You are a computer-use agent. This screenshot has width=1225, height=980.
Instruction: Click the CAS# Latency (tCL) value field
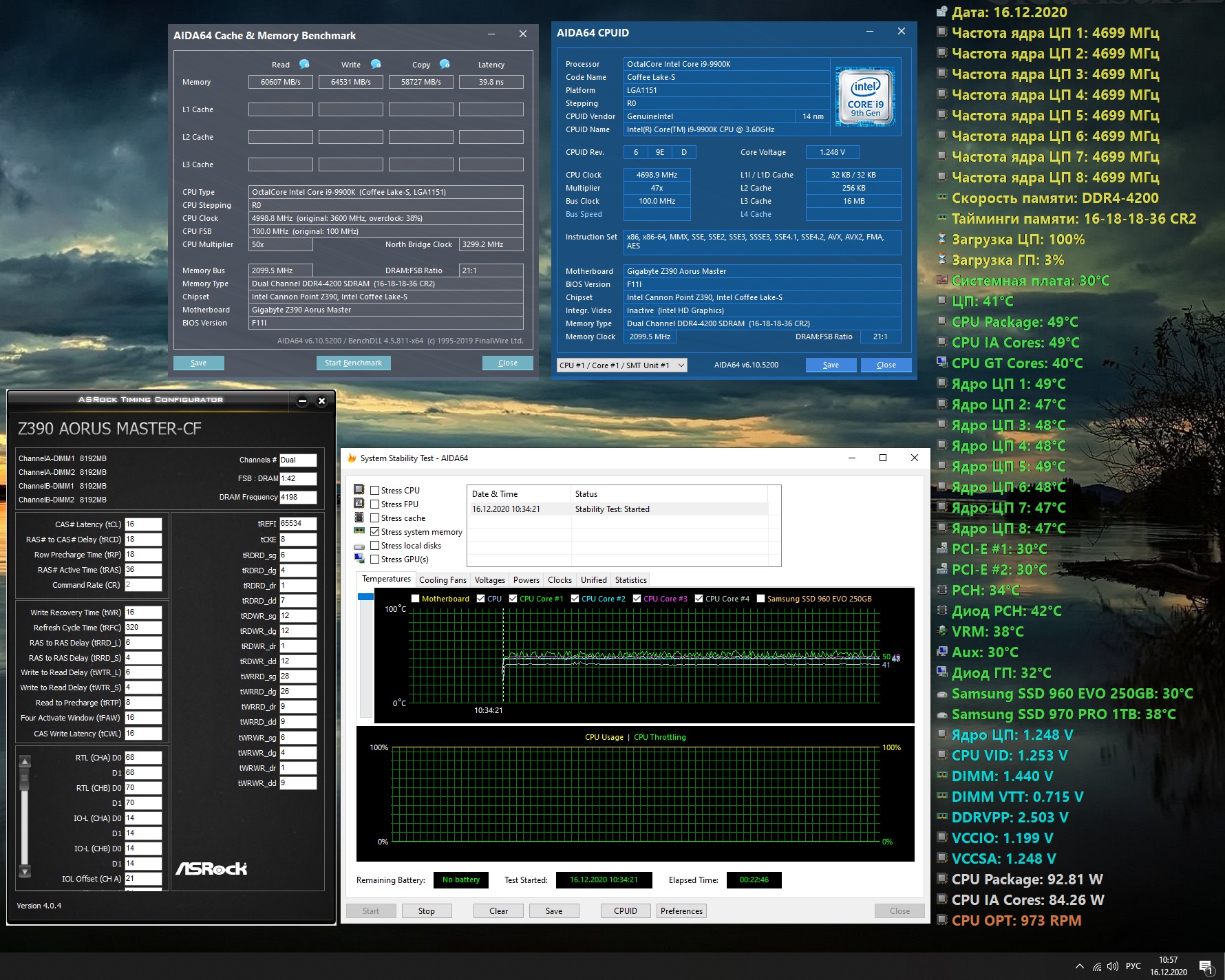point(143,524)
